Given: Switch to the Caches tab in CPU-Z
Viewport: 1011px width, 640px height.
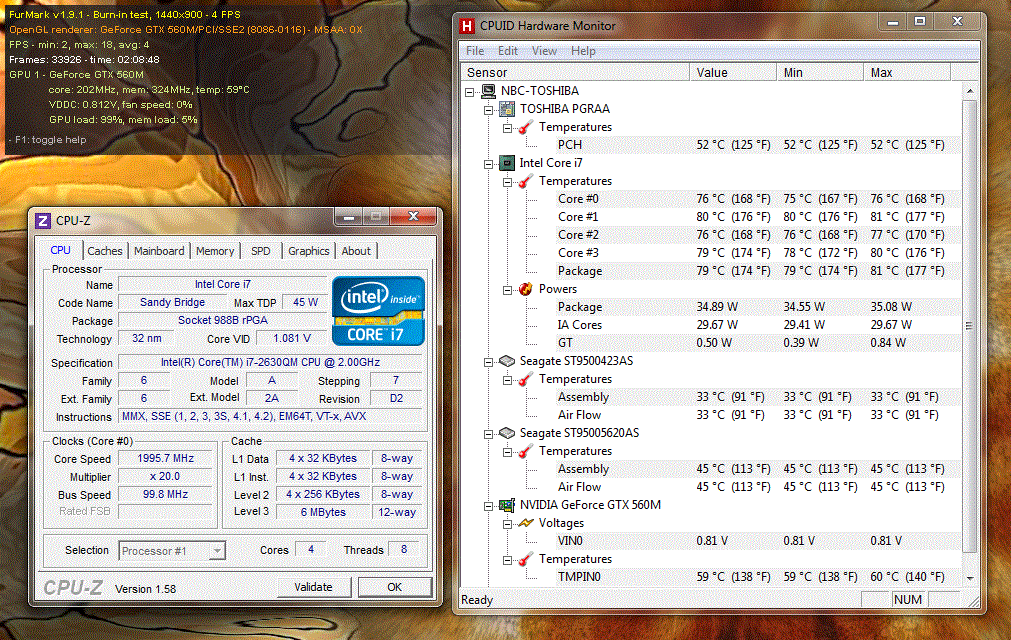Looking at the screenshot, I should pyautogui.click(x=104, y=251).
